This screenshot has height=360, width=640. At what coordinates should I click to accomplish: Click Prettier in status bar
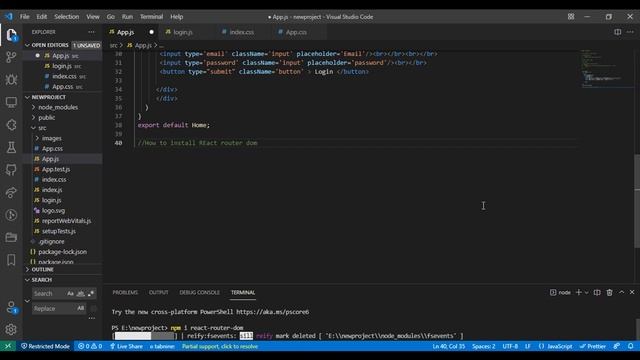(593, 346)
